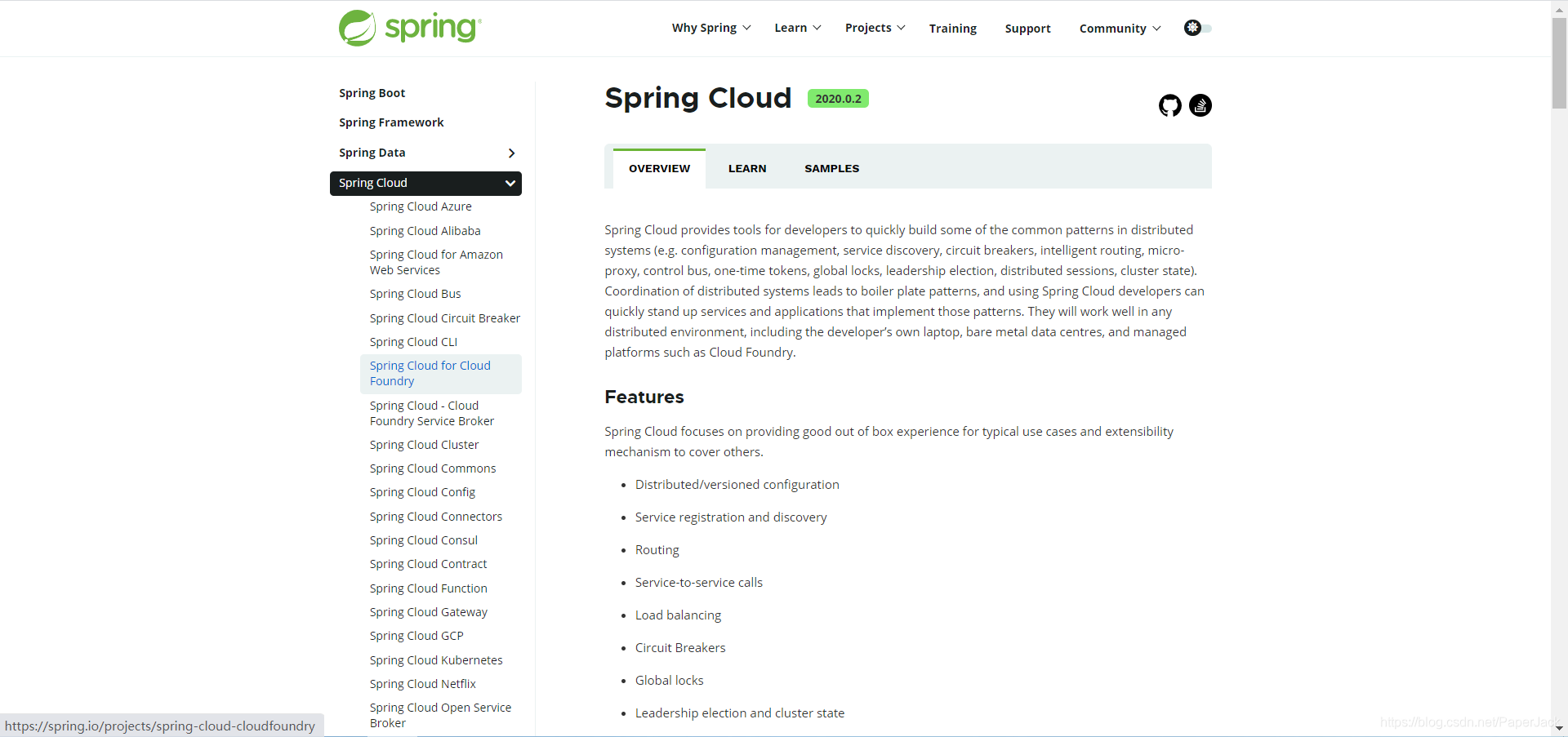
Task: Open the Support menu item
Action: 1027,29
